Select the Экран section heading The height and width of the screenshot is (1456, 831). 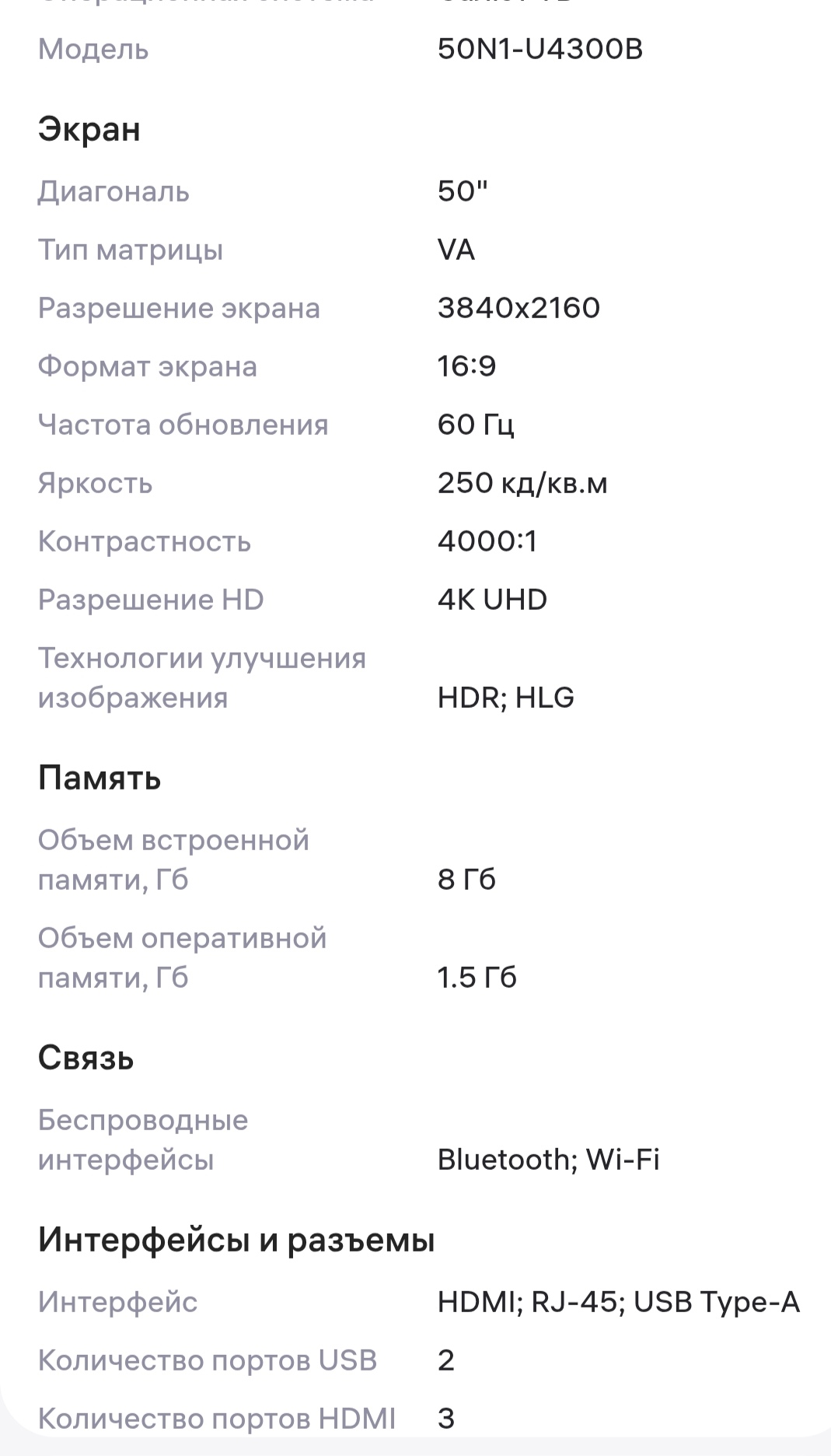click(x=89, y=129)
